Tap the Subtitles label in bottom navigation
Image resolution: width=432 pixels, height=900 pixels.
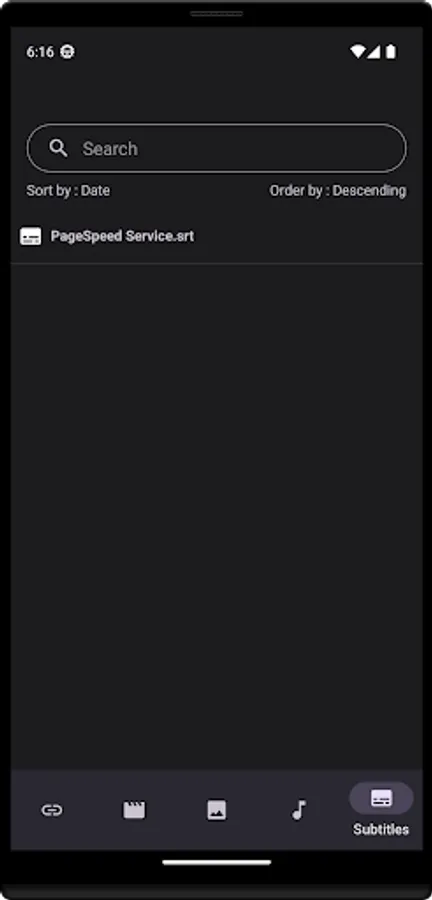pos(381,829)
